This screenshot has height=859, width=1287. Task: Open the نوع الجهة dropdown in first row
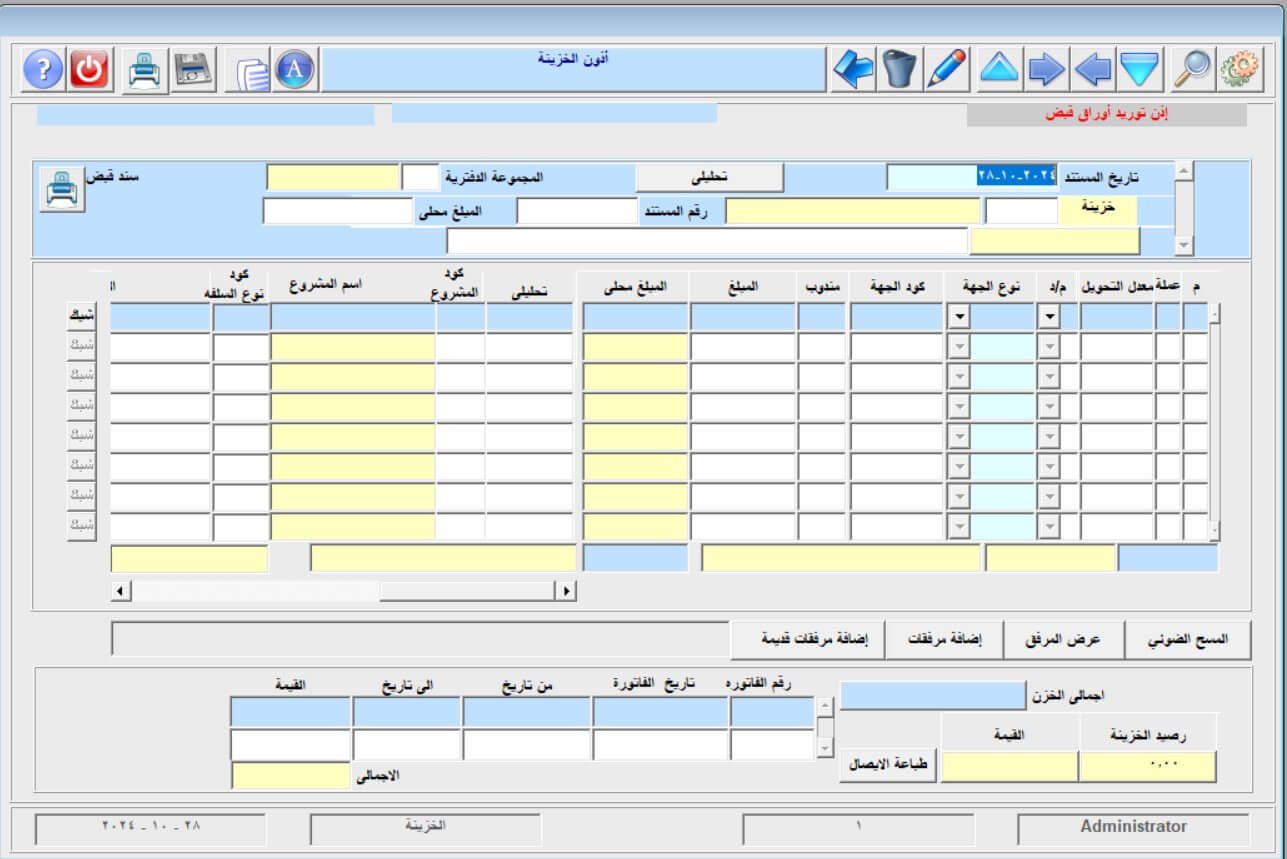pos(959,317)
